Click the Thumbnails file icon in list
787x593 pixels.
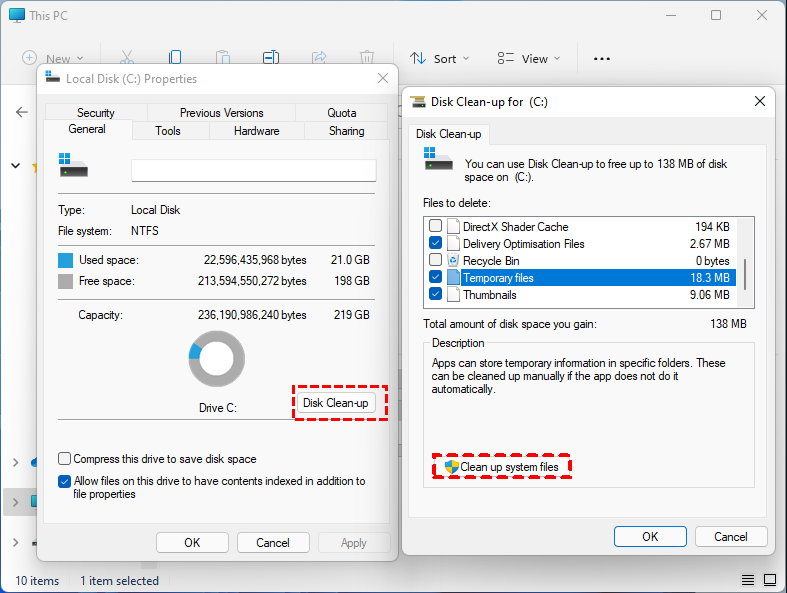453,295
